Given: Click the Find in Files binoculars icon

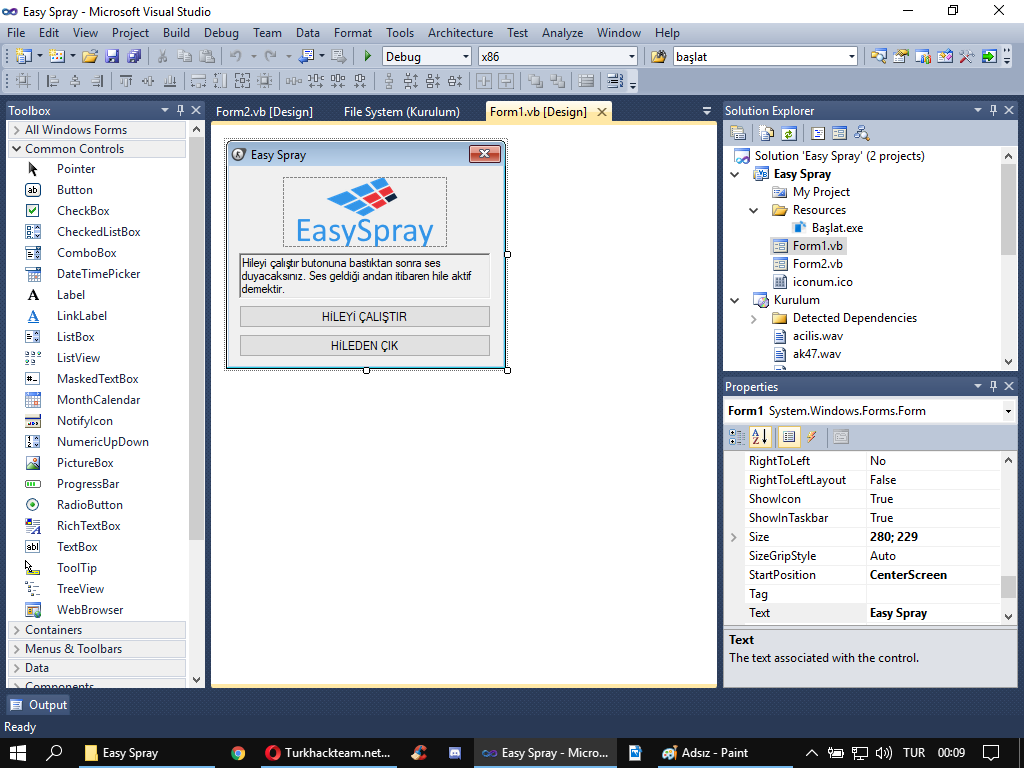Looking at the screenshot, I should click(x=658, y=57).
